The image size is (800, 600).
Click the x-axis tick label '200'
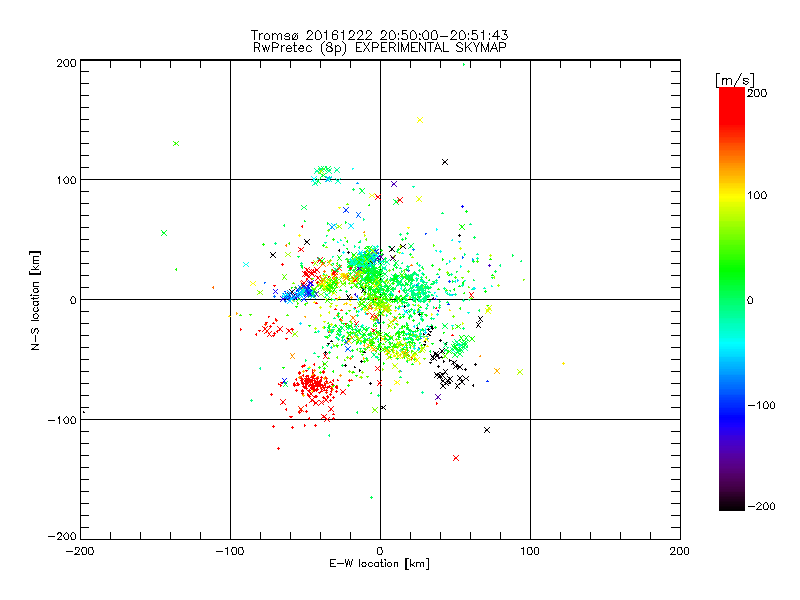click(x=680, y=551)
